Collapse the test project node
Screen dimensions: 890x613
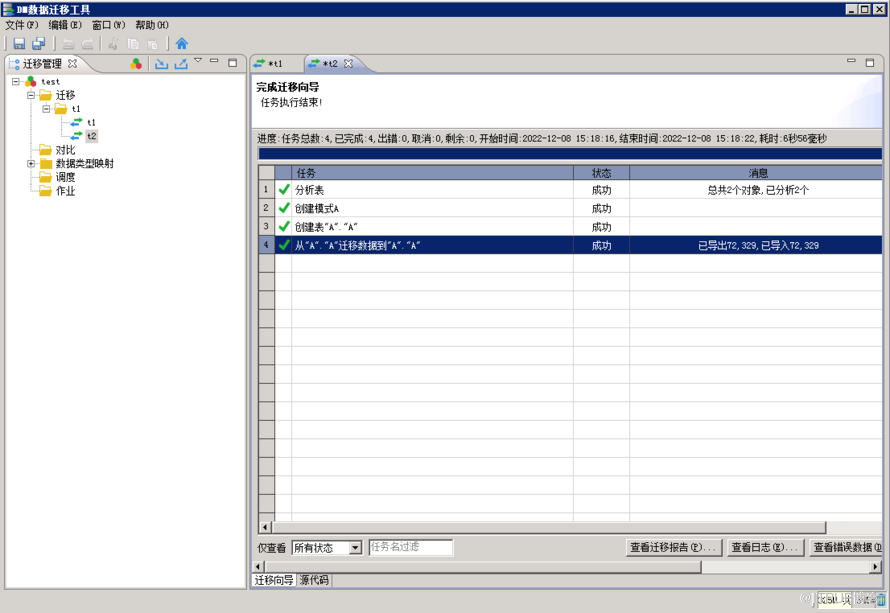tap(16, 82)
